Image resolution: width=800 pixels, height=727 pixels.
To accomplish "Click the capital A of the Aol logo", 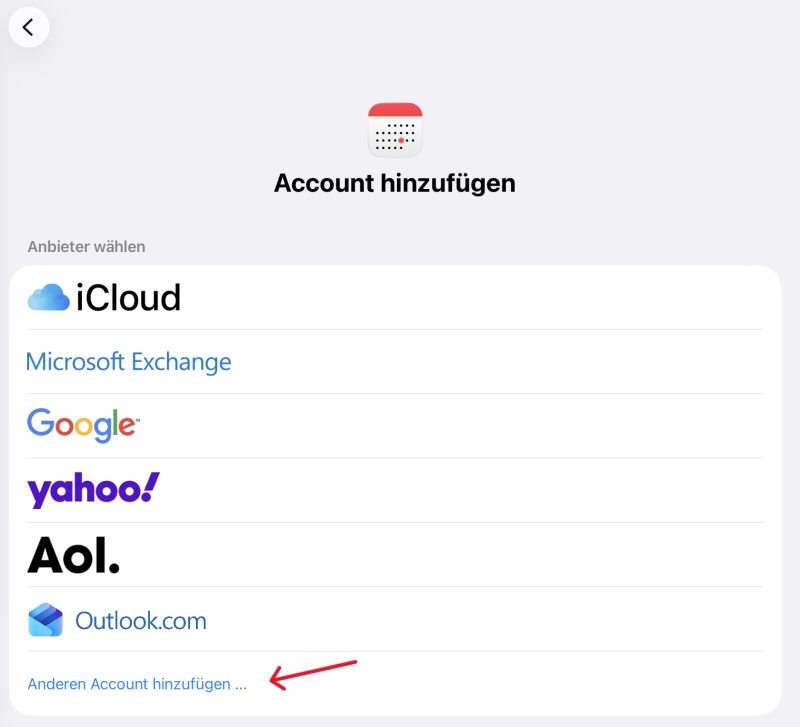I will (x=45, y=555).
